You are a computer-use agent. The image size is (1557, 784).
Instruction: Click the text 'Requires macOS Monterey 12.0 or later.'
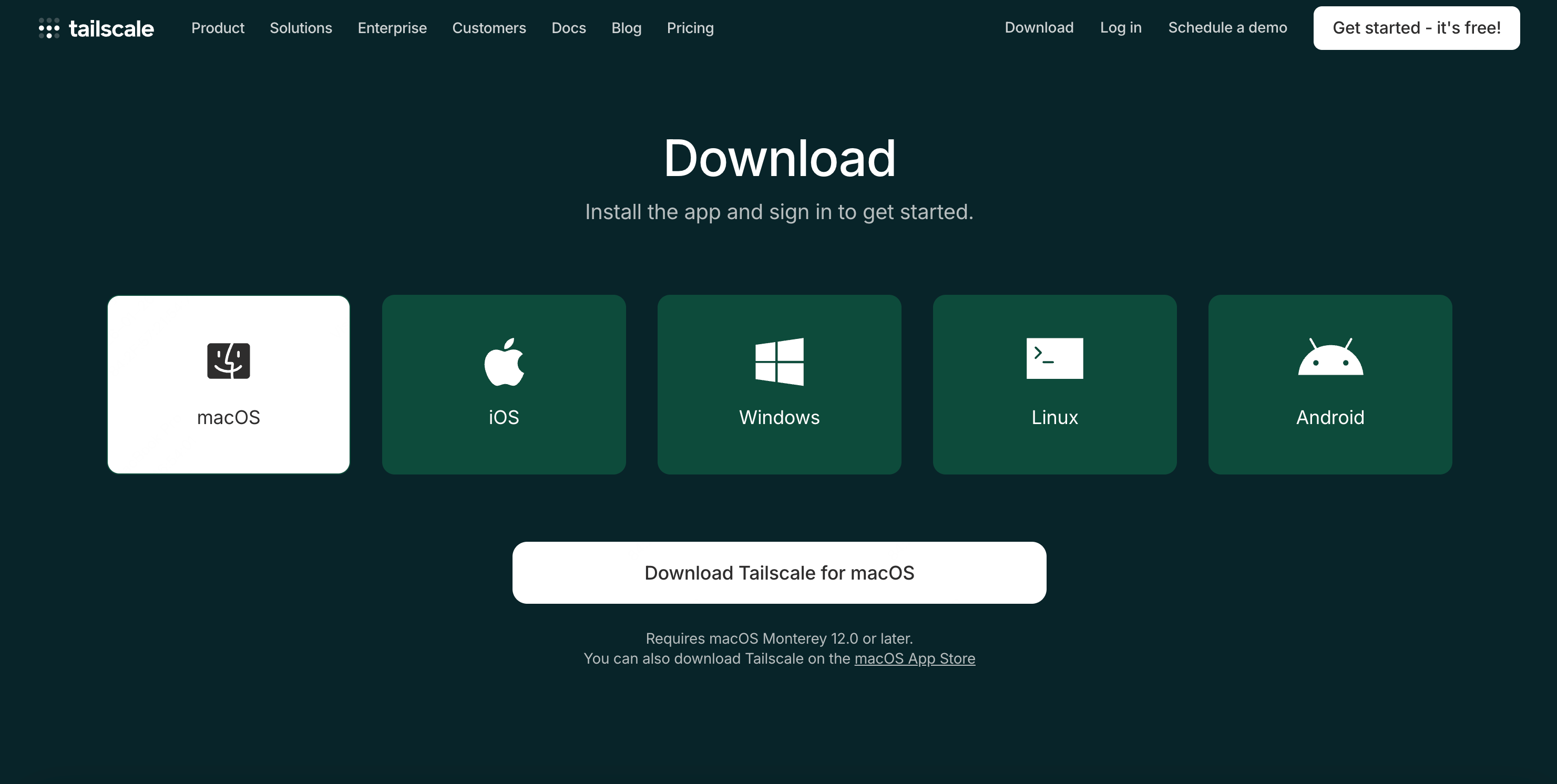(779, 638)
